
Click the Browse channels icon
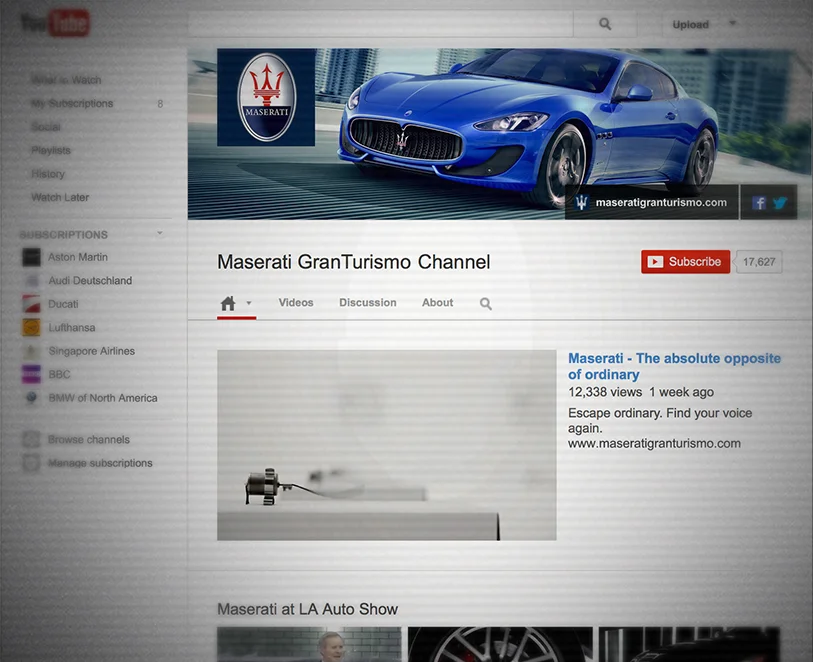point(31,439)
